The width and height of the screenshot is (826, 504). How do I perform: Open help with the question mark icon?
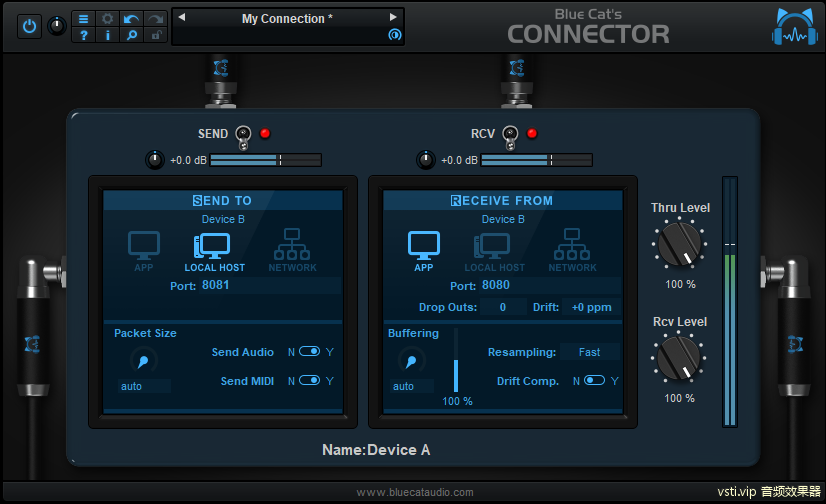pyautogui.click(x=83, y=35)
